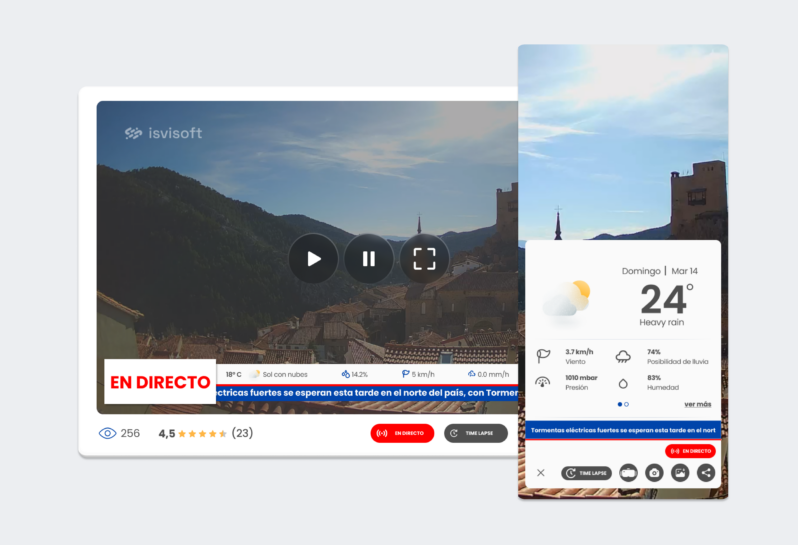Tap TIME LAPSE button in mobile panel
Screen dimensions: 798x545
pyautogui.click(x=586, y=473)
